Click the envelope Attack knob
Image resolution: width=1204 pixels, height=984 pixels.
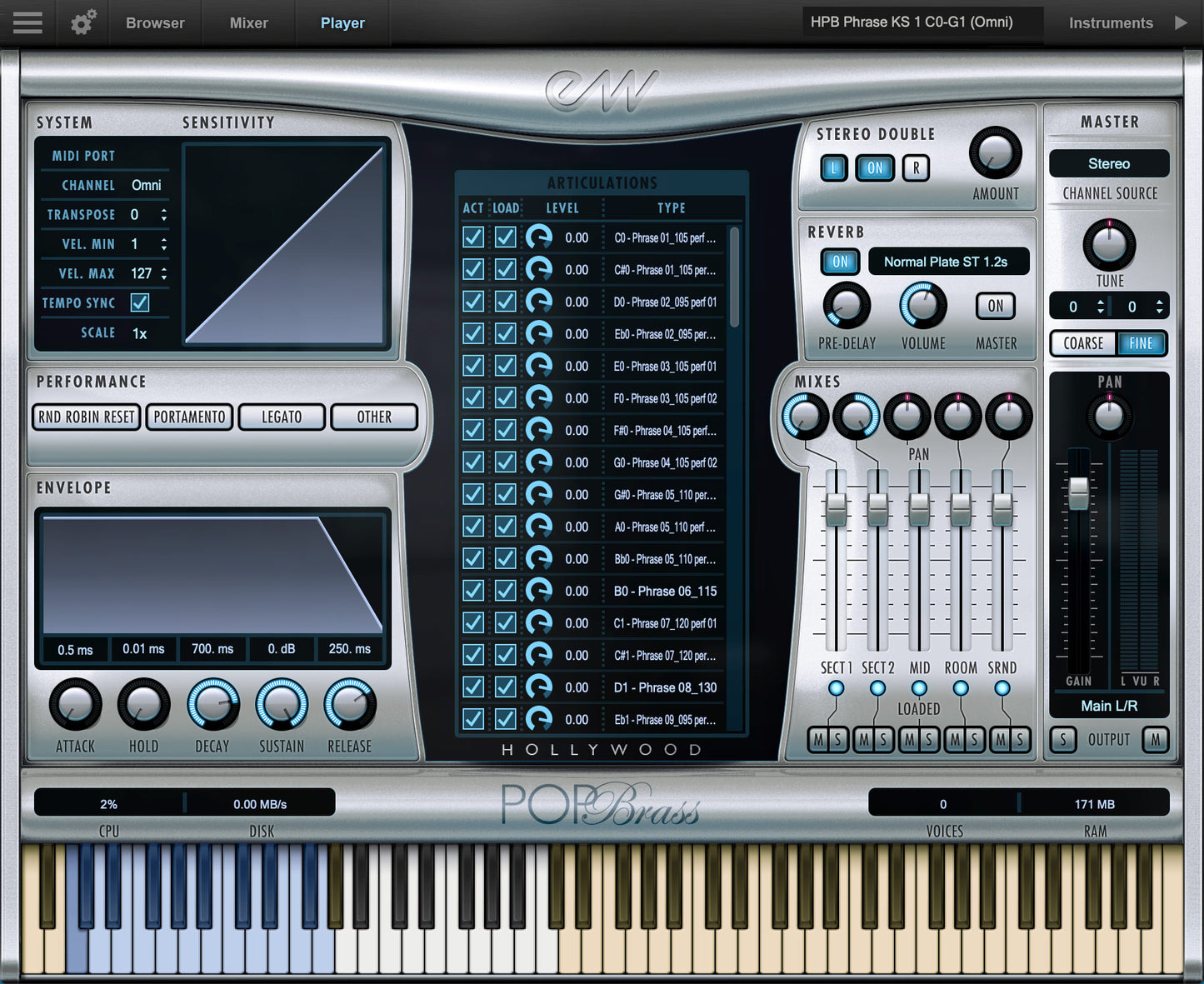[75, 705]
